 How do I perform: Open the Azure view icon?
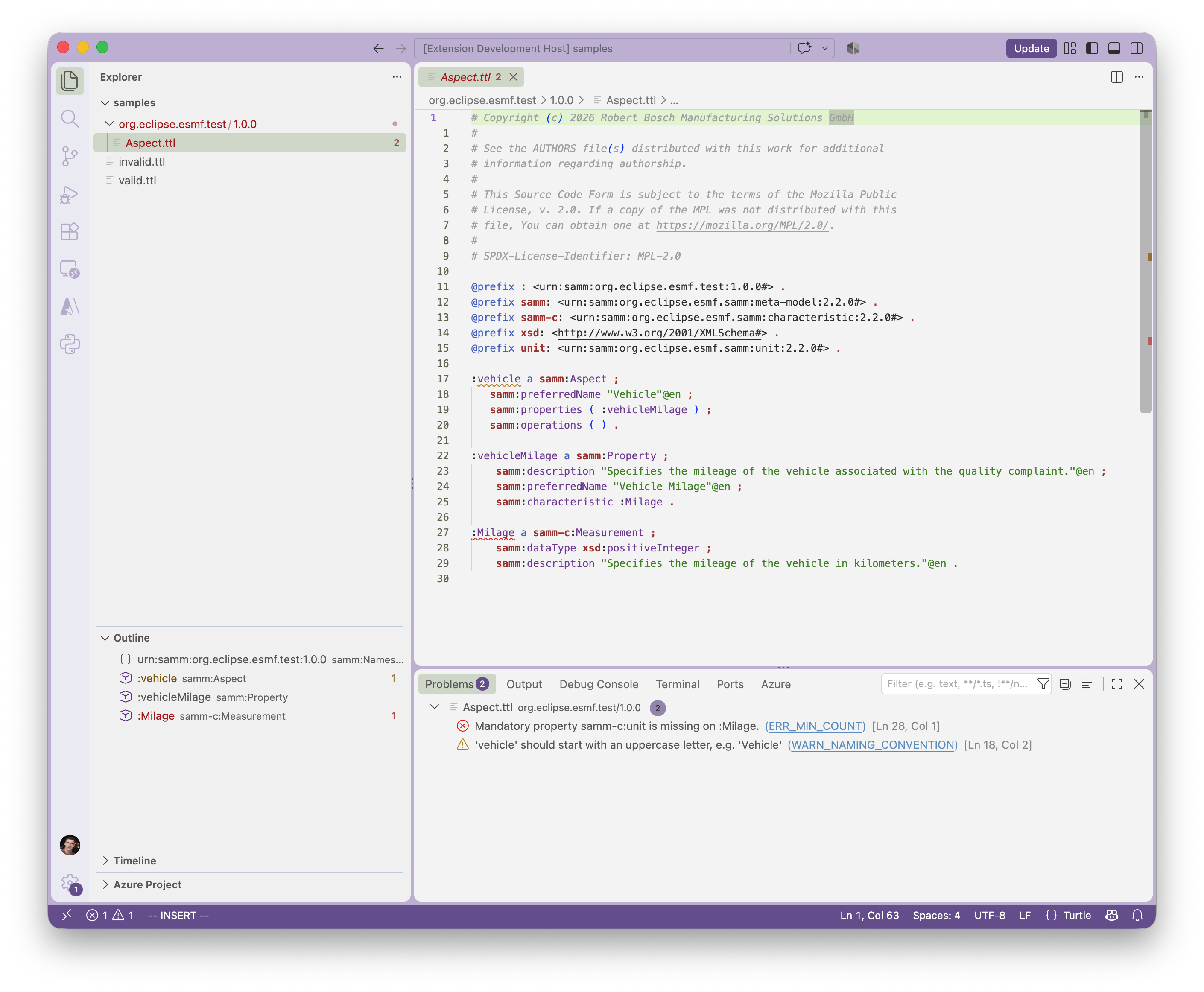[70, 307]
